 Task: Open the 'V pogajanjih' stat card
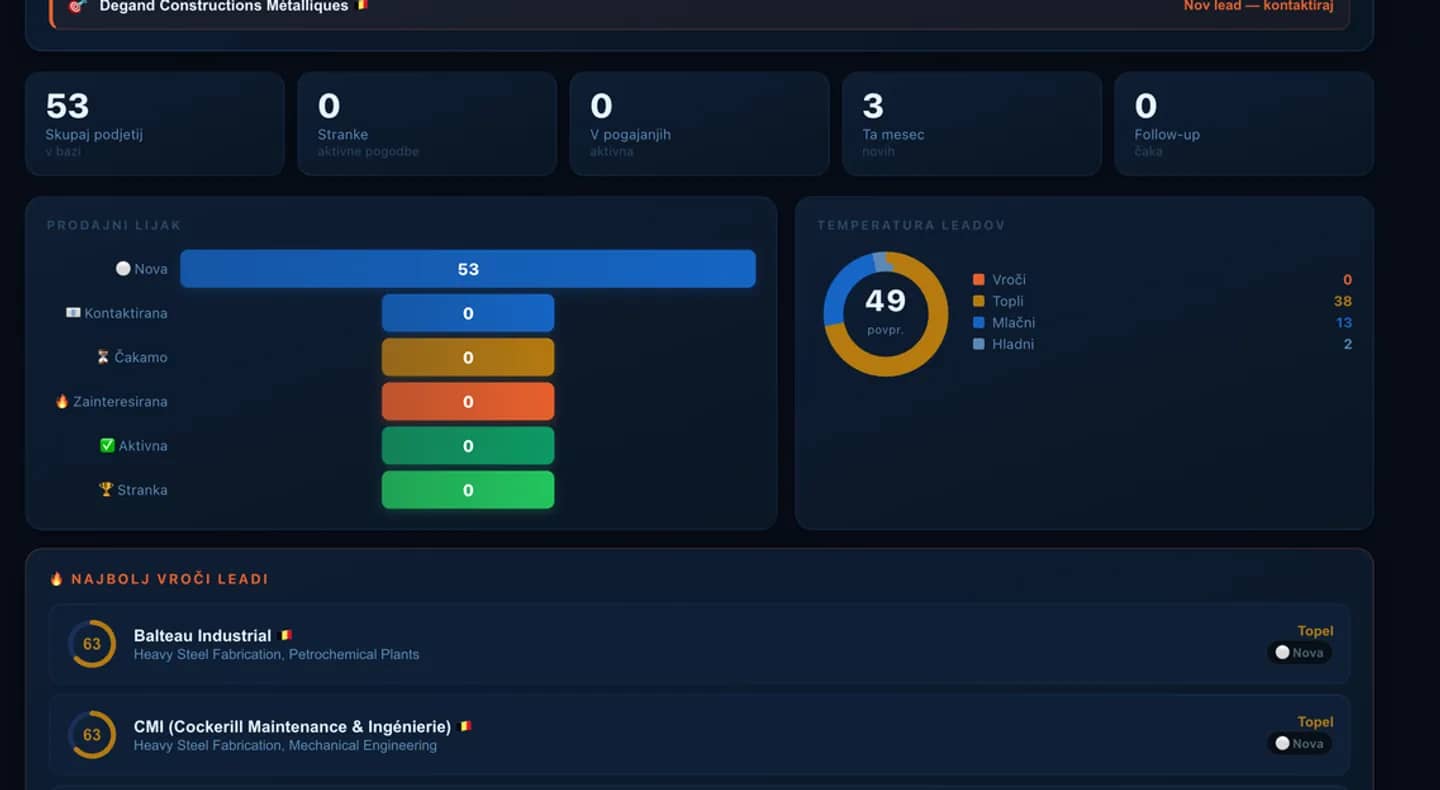(x=699, y=123)
